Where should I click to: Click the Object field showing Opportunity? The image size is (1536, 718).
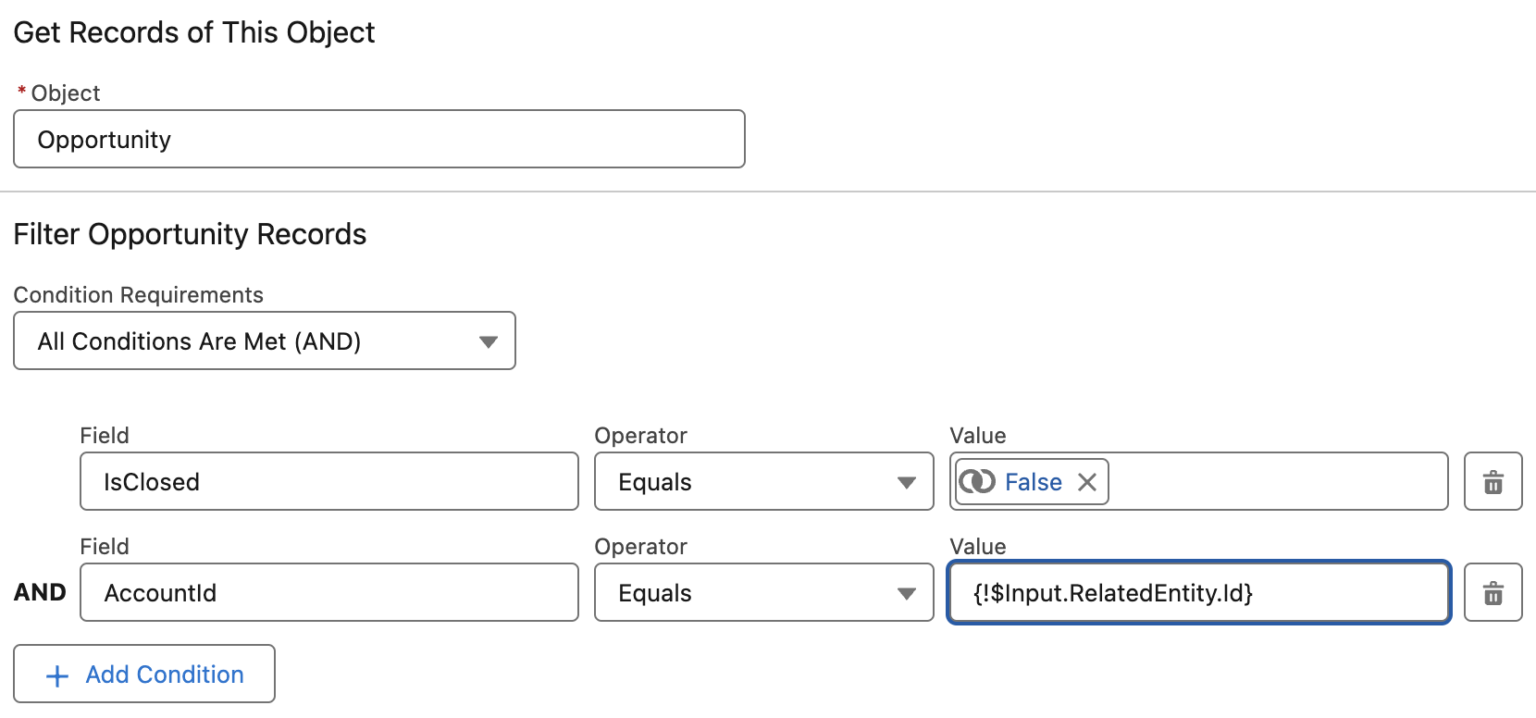click(379, 139)
